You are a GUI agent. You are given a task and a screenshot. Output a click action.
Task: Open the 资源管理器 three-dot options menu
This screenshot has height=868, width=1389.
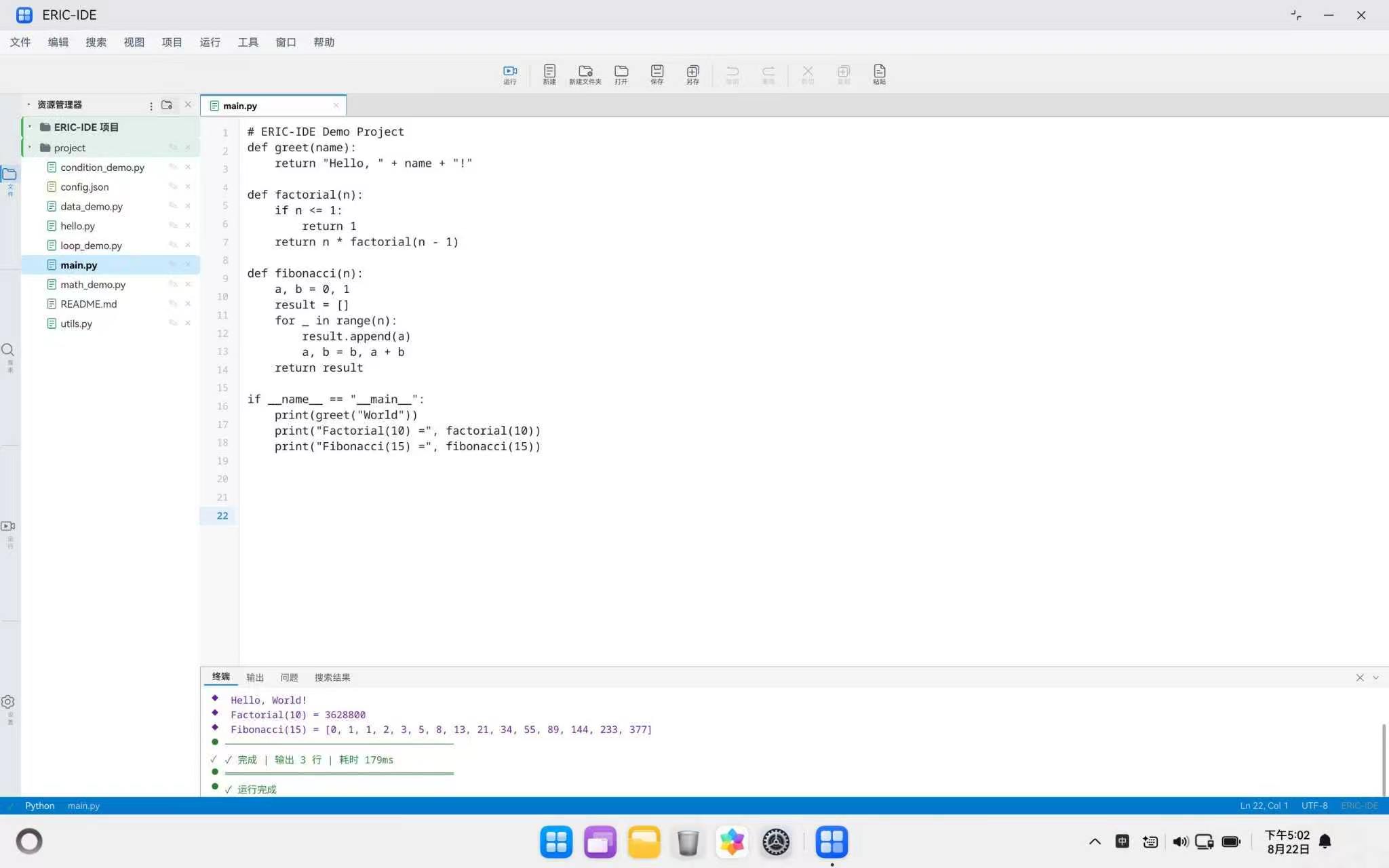151,106
